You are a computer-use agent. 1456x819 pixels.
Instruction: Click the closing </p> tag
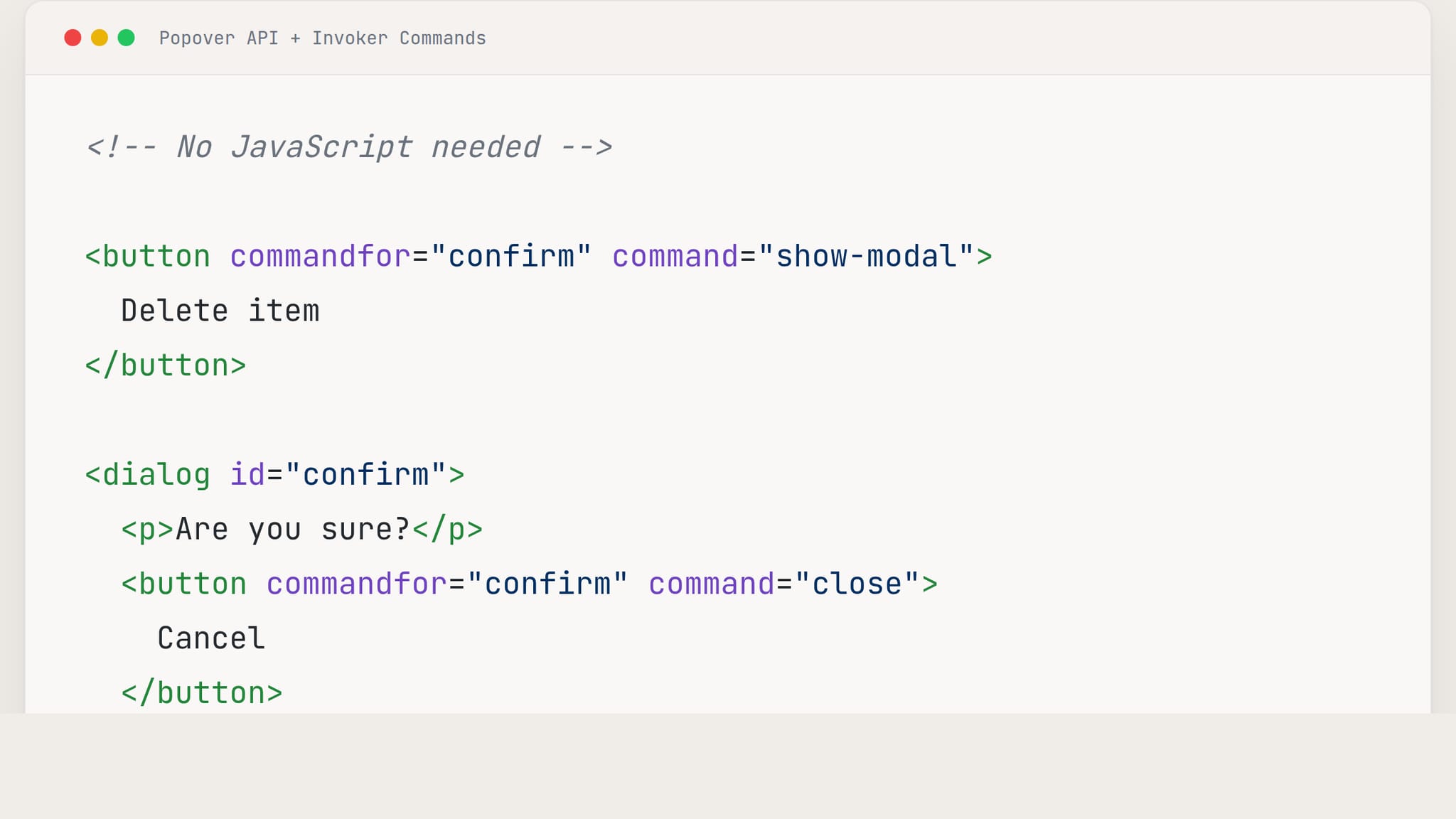tap(447, 530)
